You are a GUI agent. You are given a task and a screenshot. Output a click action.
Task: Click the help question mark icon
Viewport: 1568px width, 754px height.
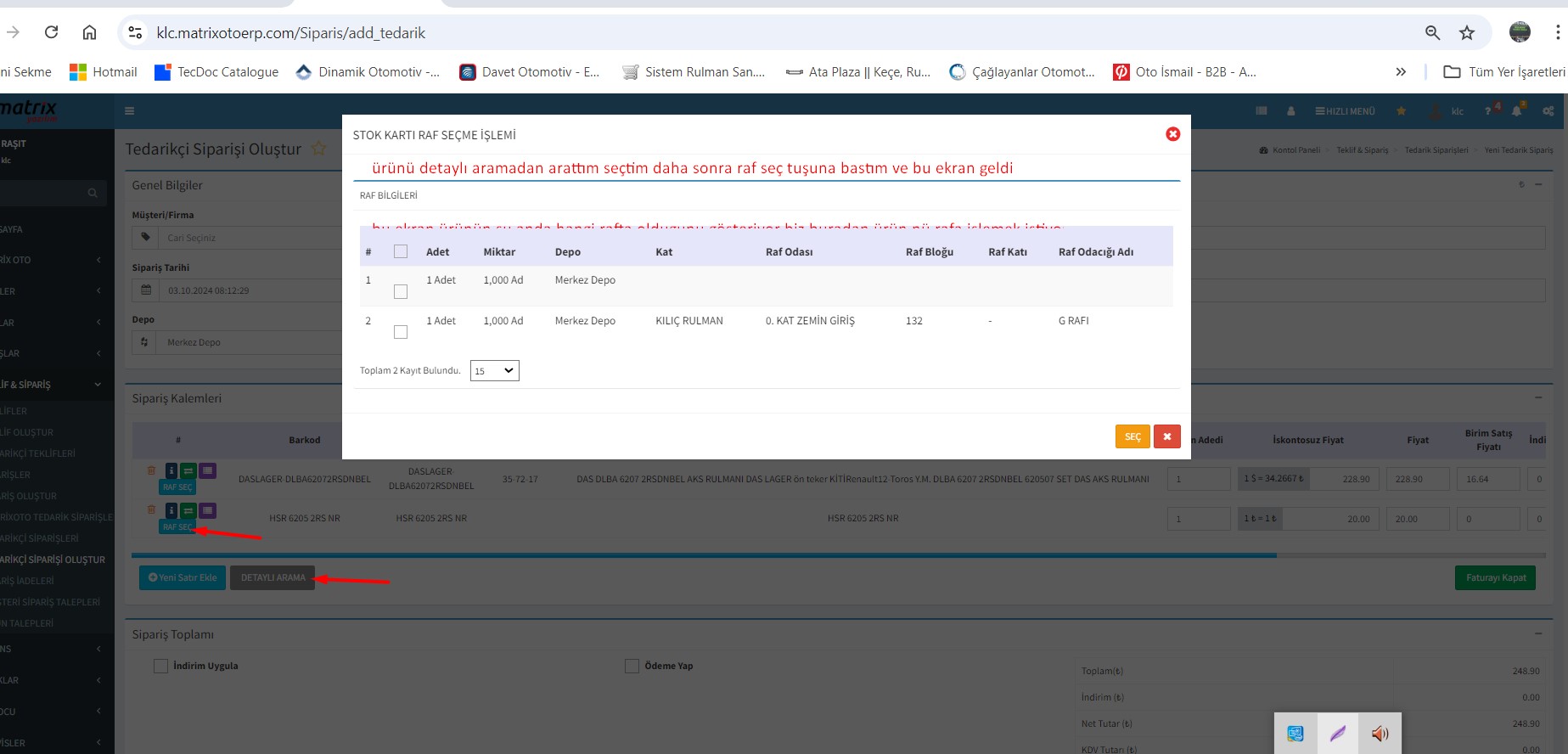tap(1487, 111)
